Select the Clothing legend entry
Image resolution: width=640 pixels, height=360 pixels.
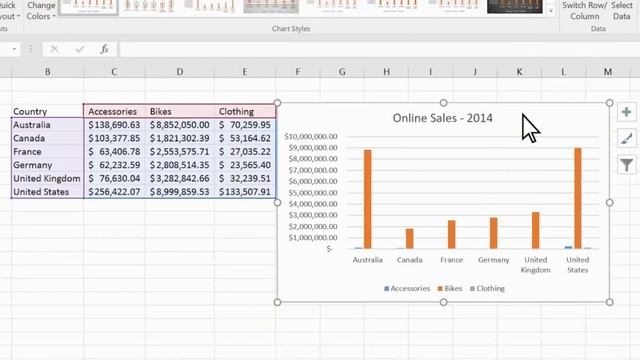point(487,288)
